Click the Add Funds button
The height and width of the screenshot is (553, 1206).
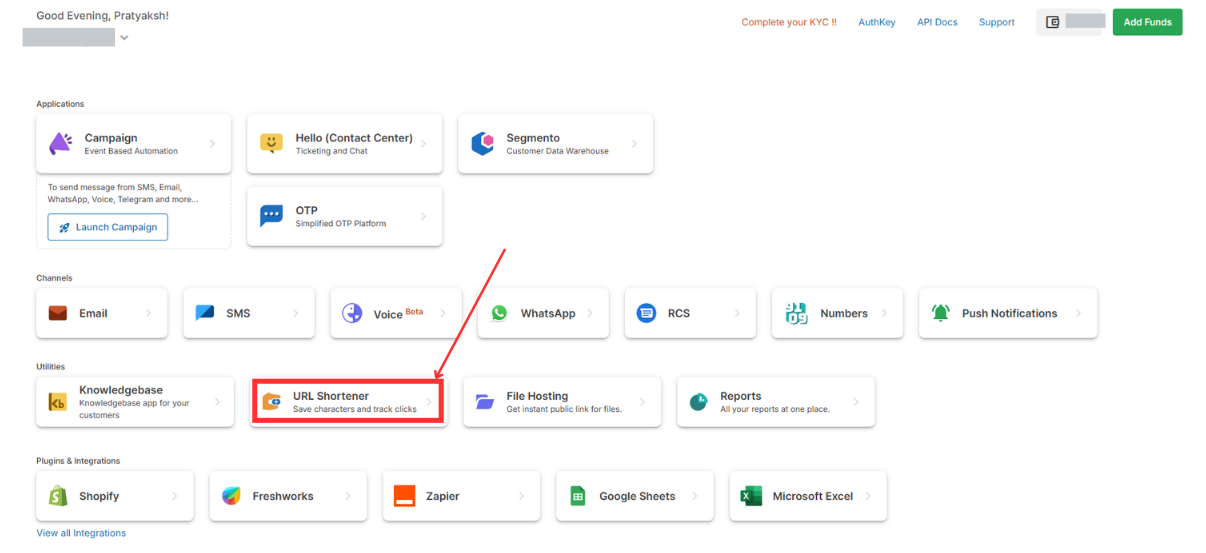pyautogui.click(x=1147, y=22)
